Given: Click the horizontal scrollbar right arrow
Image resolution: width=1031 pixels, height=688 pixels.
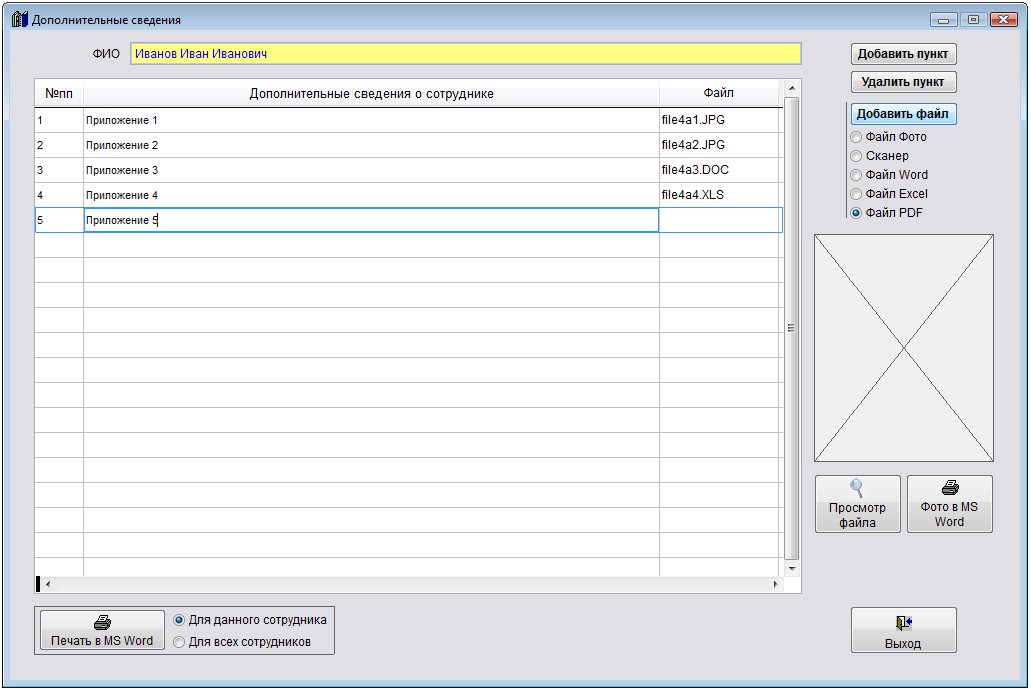Looking at the screenshot, I should point(776,584).
